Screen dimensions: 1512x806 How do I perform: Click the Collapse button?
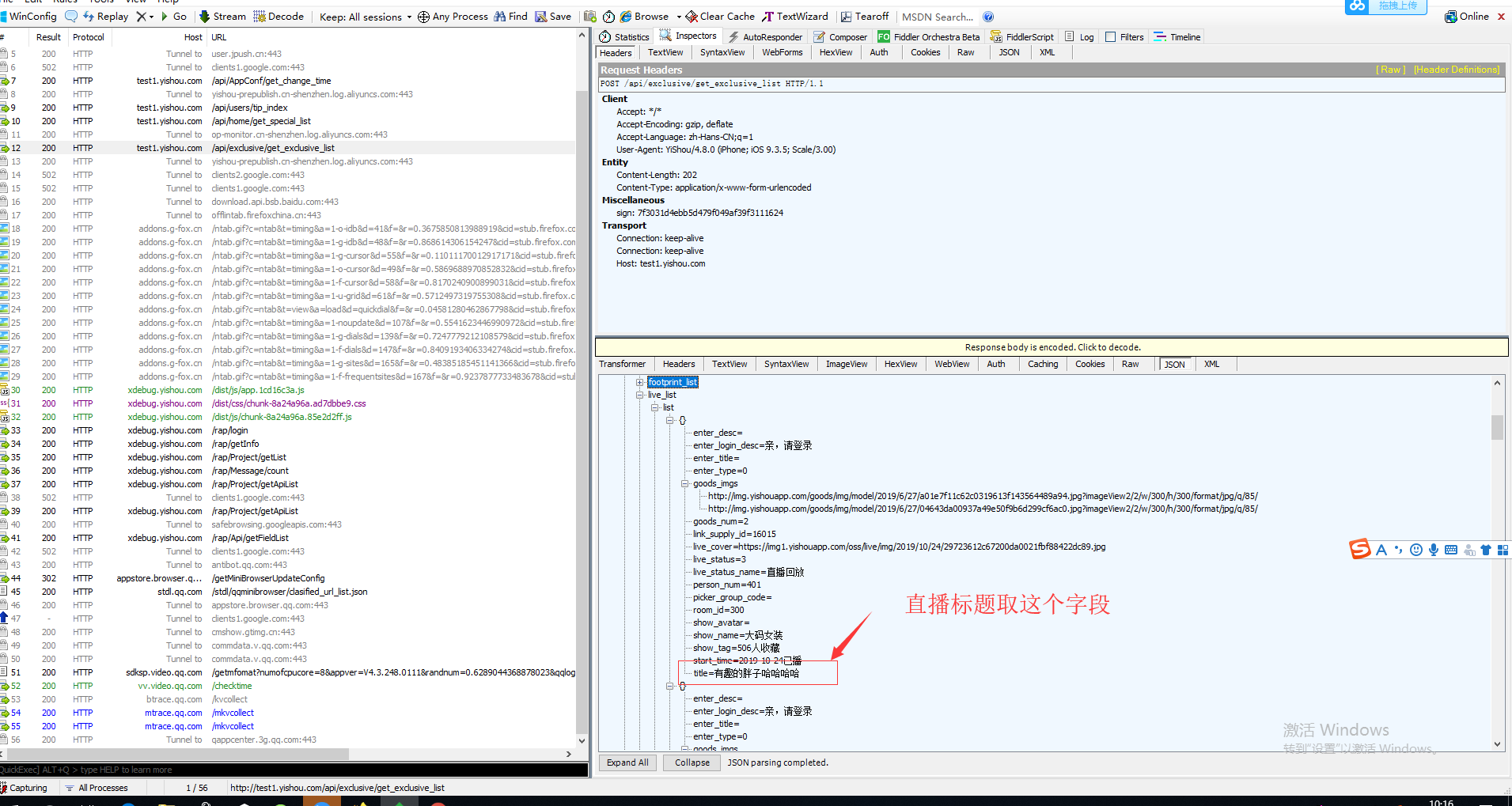pos(692,762)
